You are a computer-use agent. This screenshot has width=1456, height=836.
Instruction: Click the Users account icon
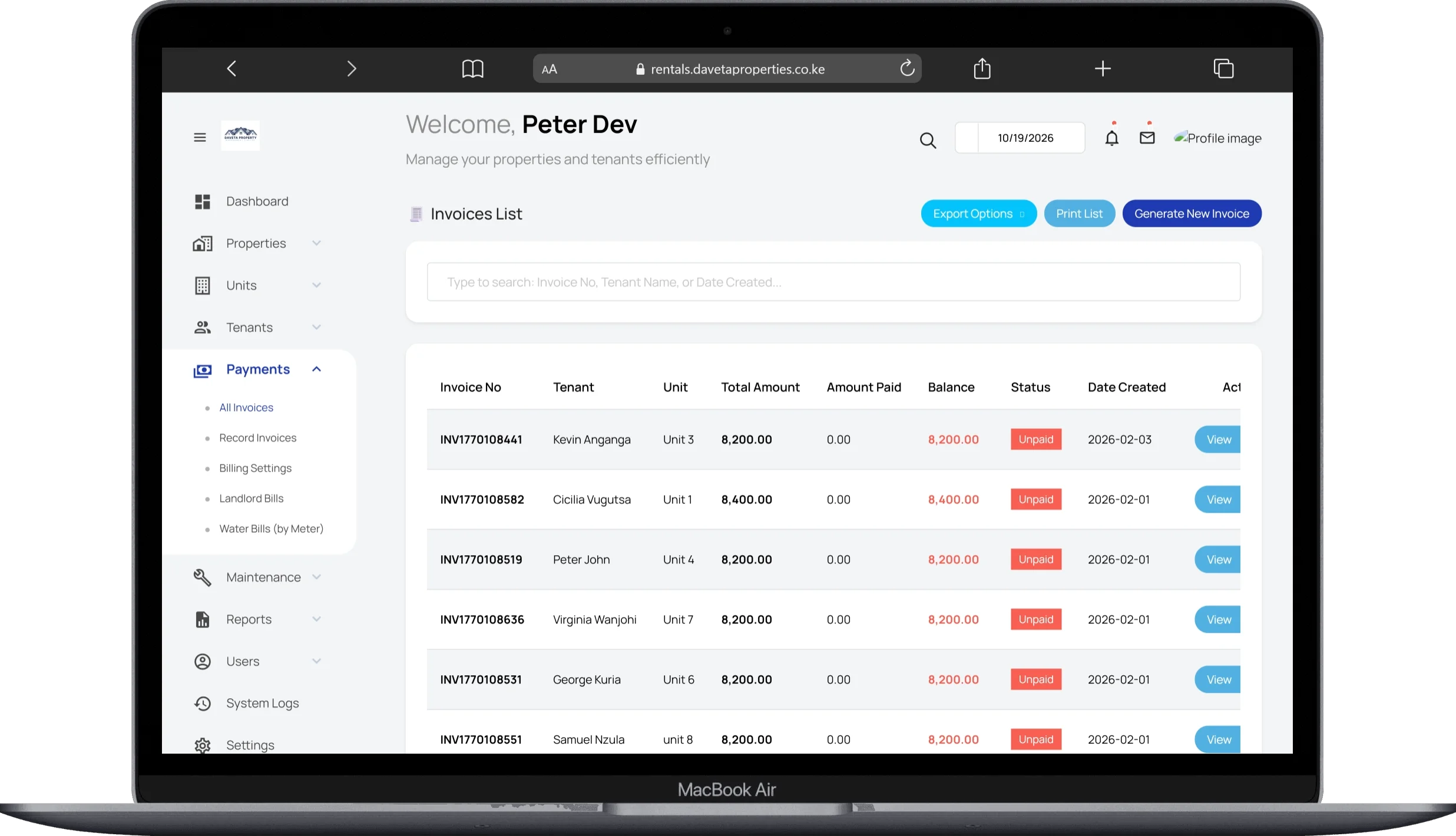203,662
